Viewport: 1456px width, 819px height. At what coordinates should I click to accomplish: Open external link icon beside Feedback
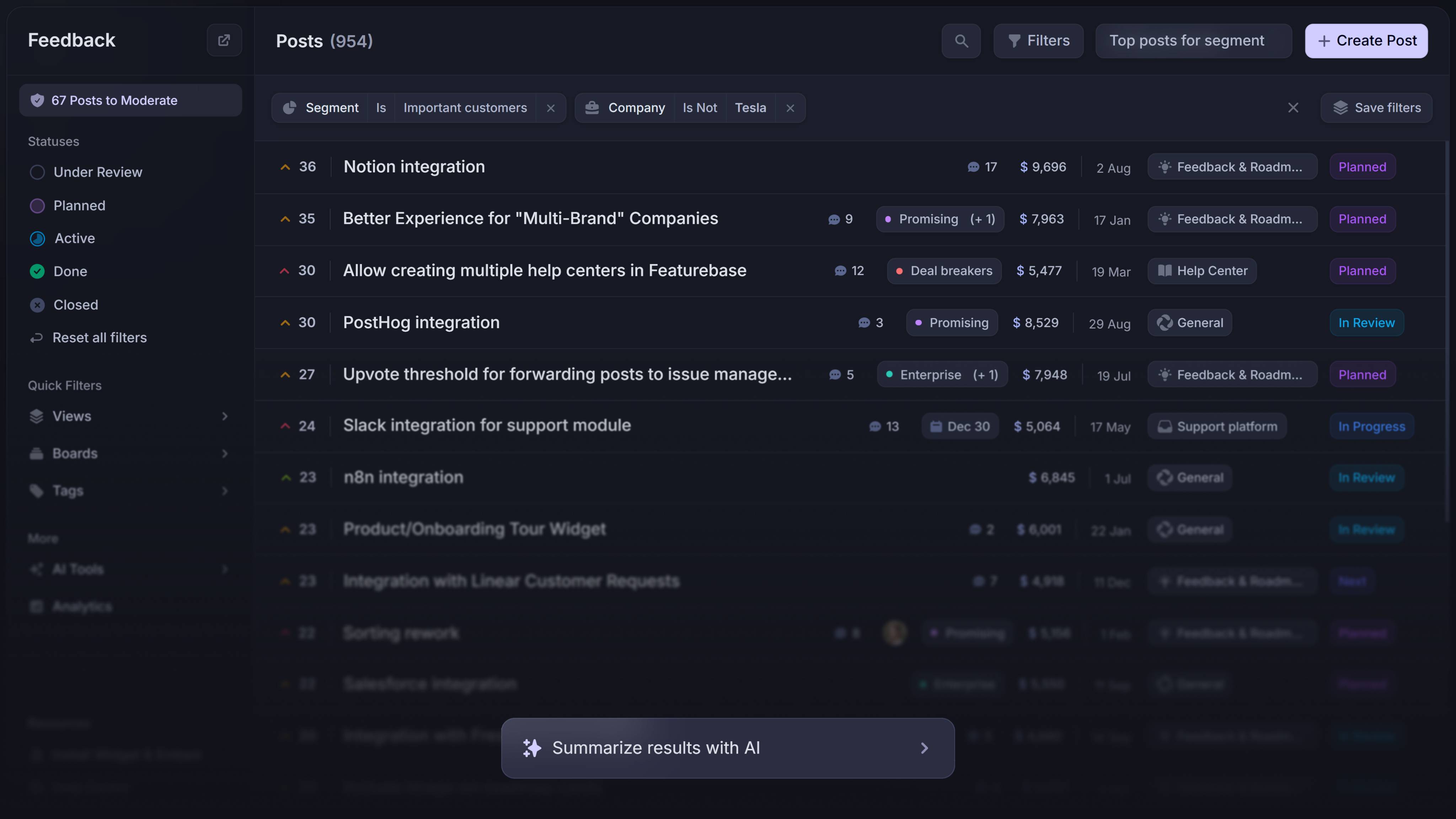(224, 40)
